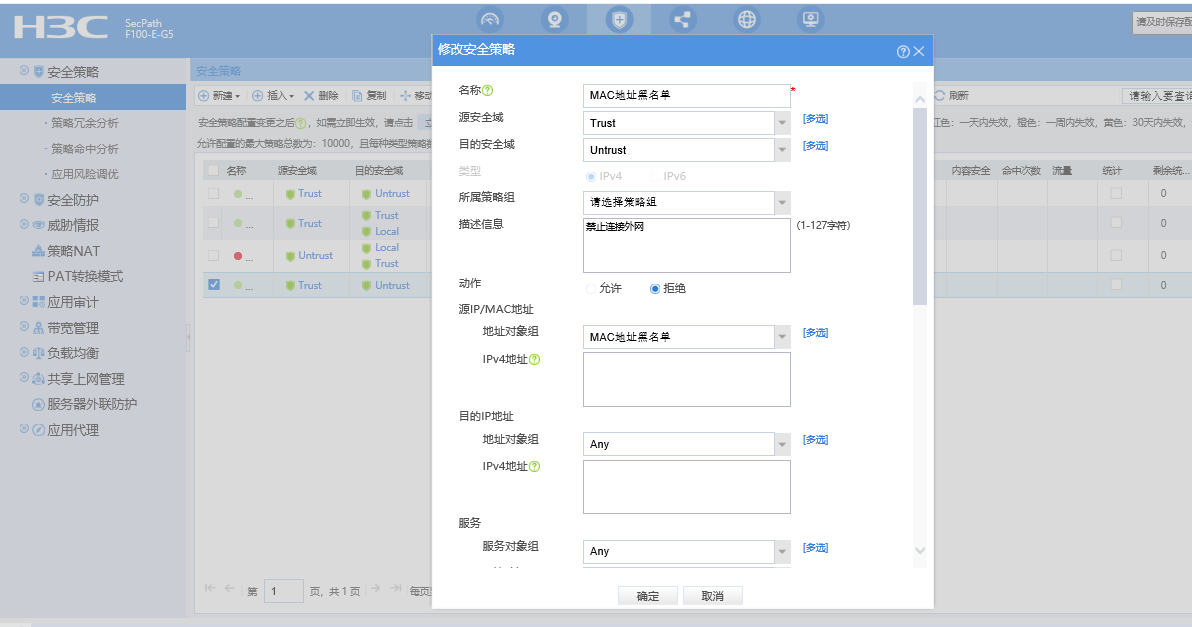1192x627 pixels.
Task: Click the dialog vertical scrollbar thumb
Action: click(920, 206)
